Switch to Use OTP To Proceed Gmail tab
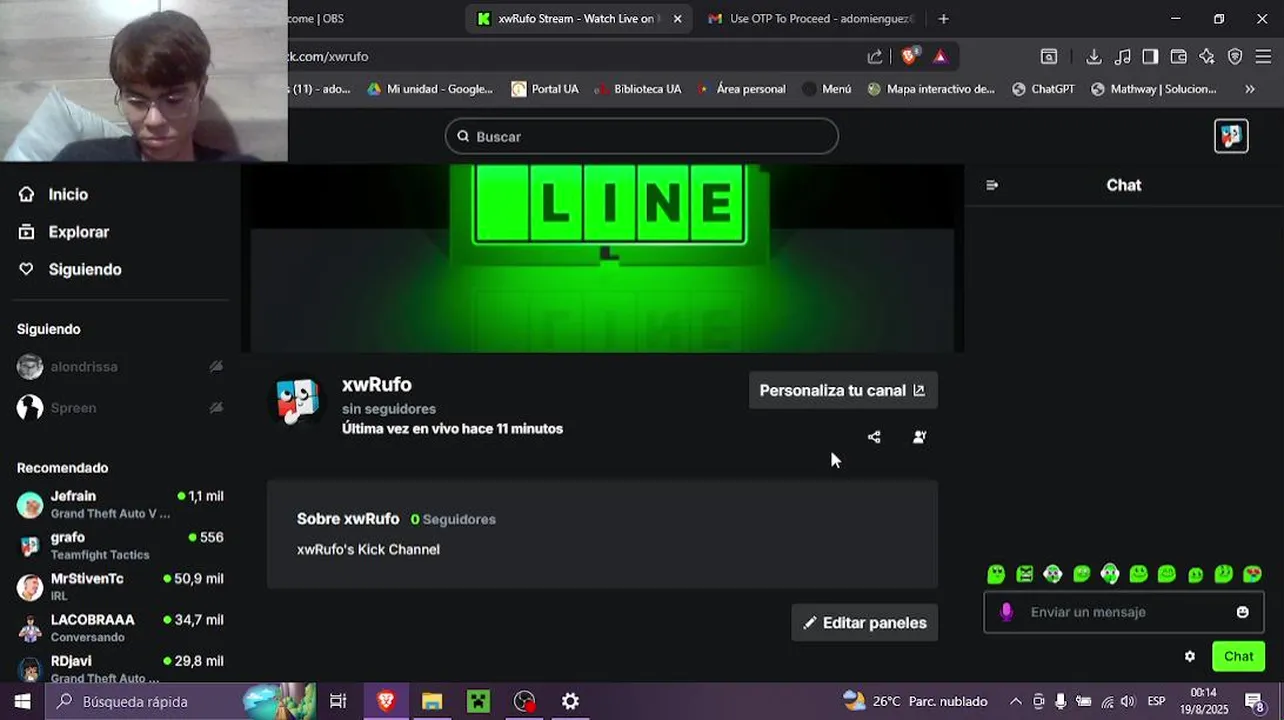1284x720 pixels. click(812, 19)
